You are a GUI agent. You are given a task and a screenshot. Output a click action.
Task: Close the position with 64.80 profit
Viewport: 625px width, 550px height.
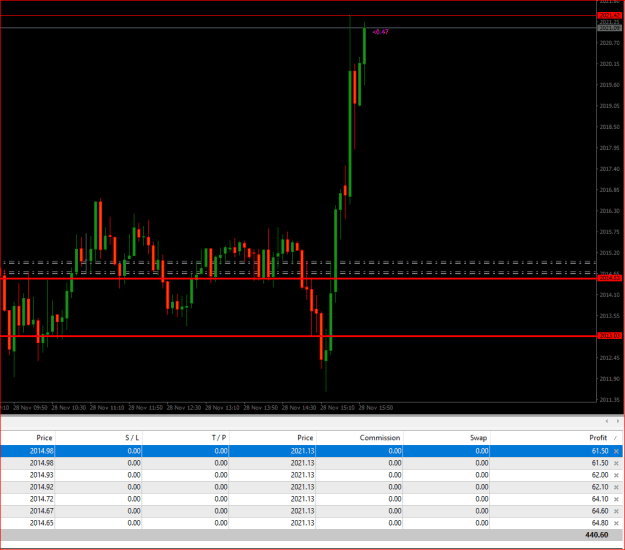tap(616, 523)
